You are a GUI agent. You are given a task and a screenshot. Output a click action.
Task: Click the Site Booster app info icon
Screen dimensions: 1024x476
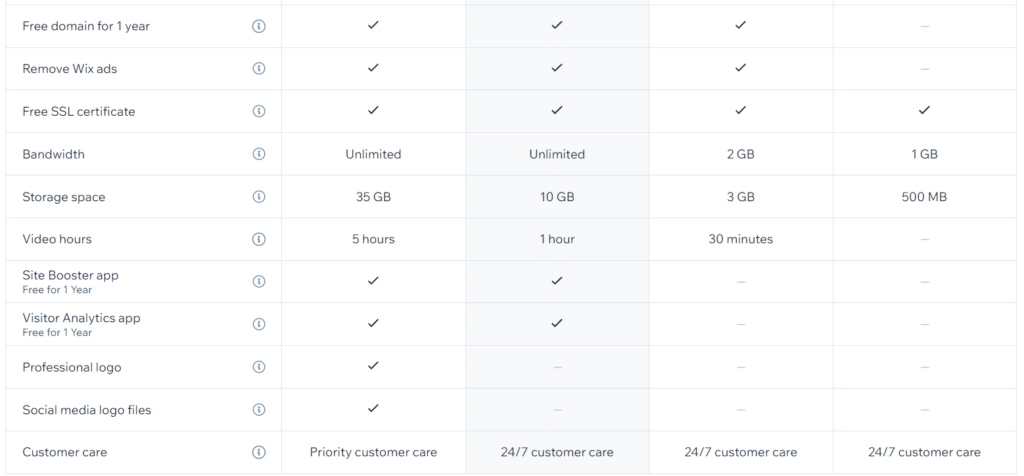point(259,281)
